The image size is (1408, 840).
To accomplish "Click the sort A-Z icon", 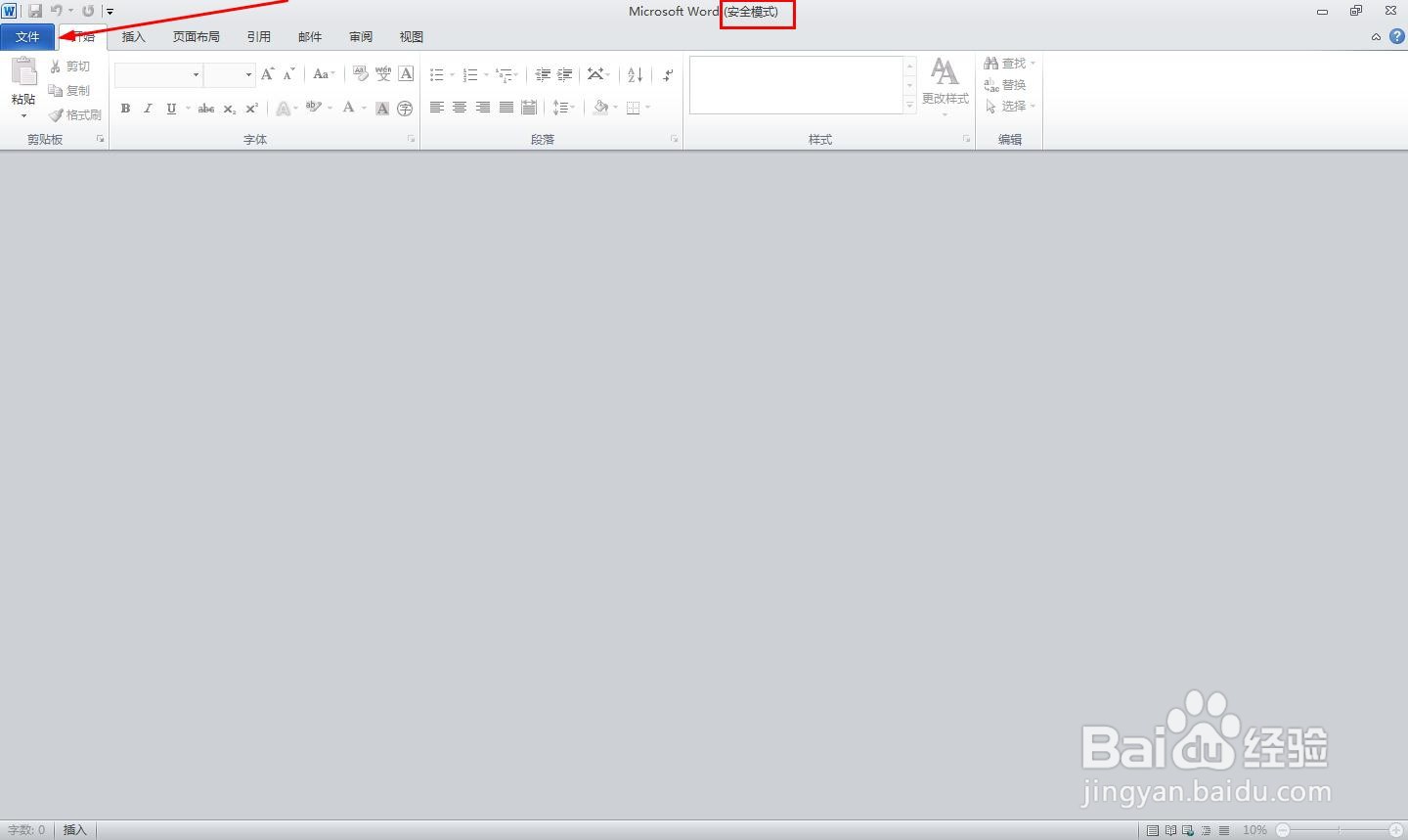I will click(x=635, y=74).
